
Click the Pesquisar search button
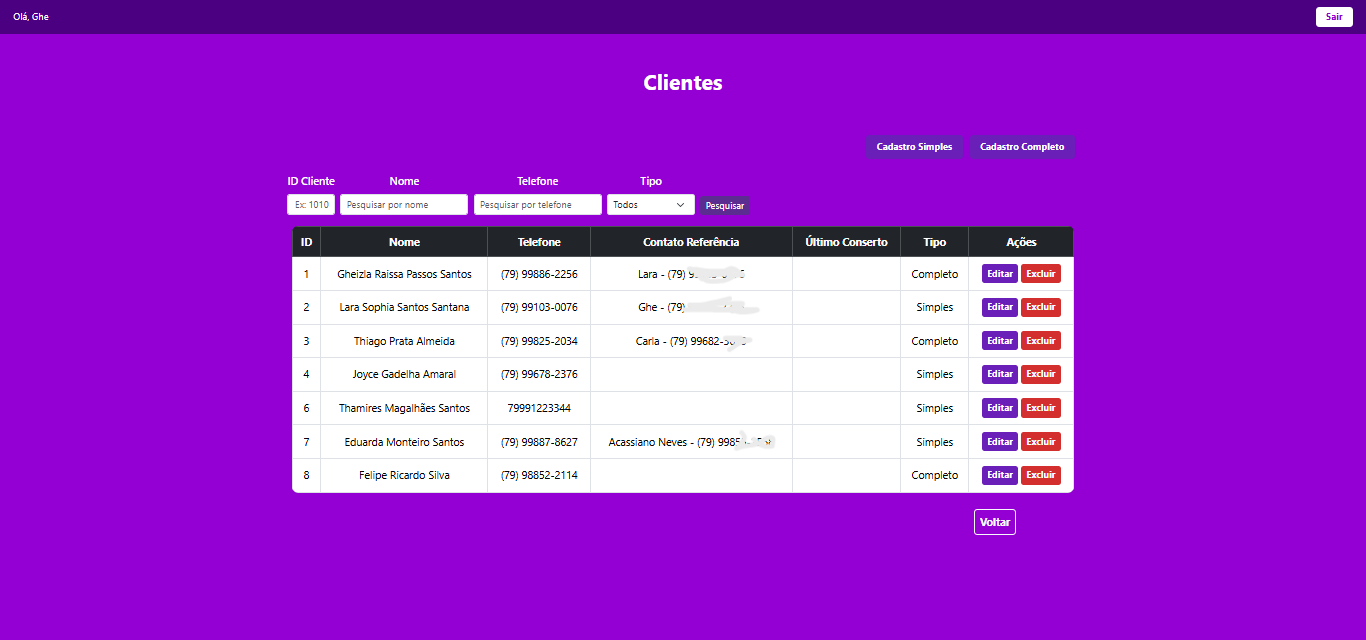pos(725,205)
